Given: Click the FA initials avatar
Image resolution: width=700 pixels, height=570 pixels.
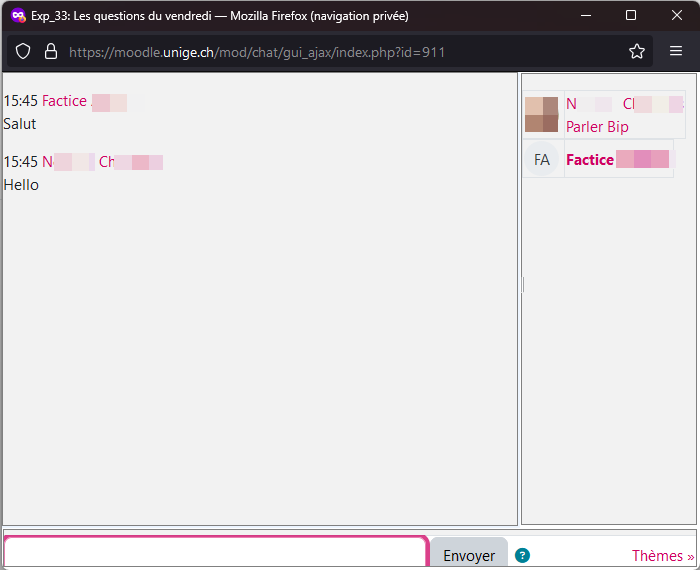Looking at the screenshot, I should [542, 159].
